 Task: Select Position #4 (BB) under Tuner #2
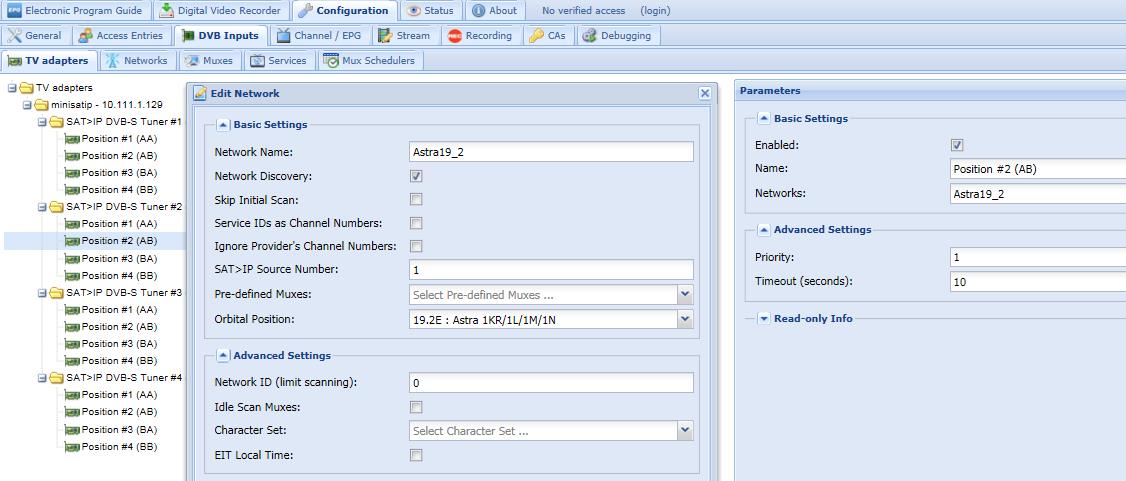[119, 276]
